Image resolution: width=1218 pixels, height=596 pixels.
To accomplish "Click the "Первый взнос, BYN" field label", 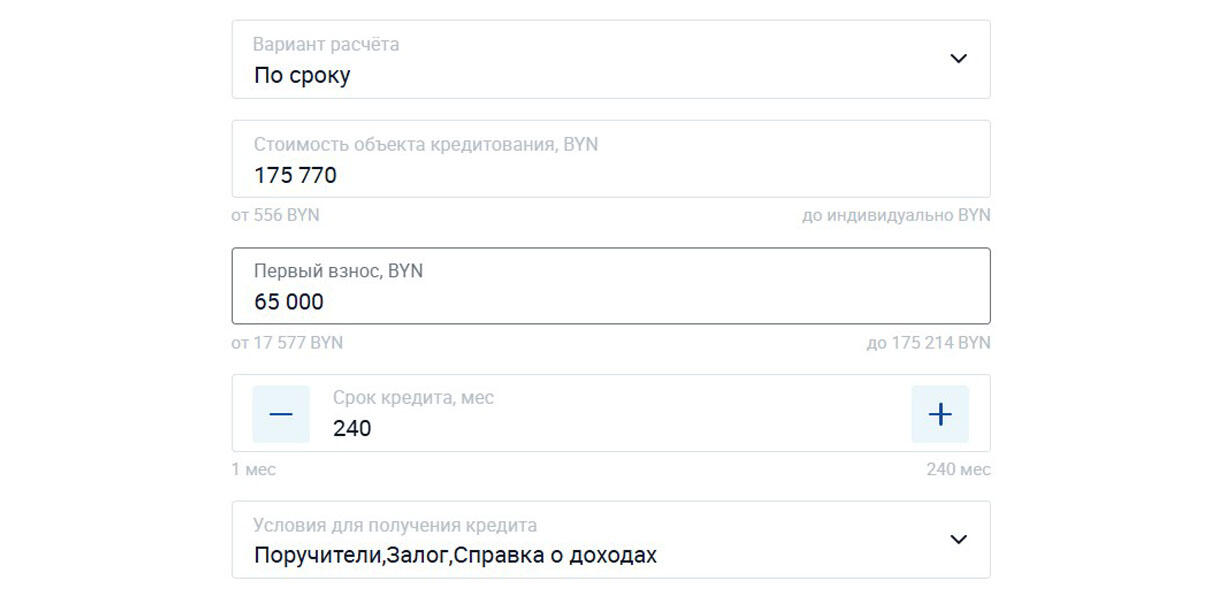I will coord(338,271).
